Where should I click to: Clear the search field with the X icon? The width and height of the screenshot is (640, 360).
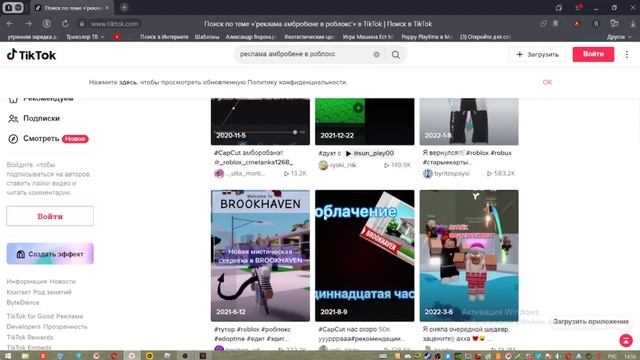(x=376, y=54)
